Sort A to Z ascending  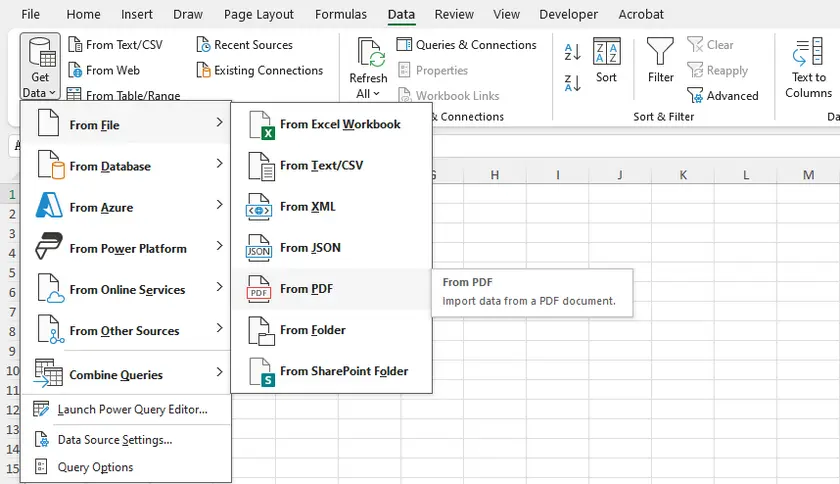(x=573, y=52)
